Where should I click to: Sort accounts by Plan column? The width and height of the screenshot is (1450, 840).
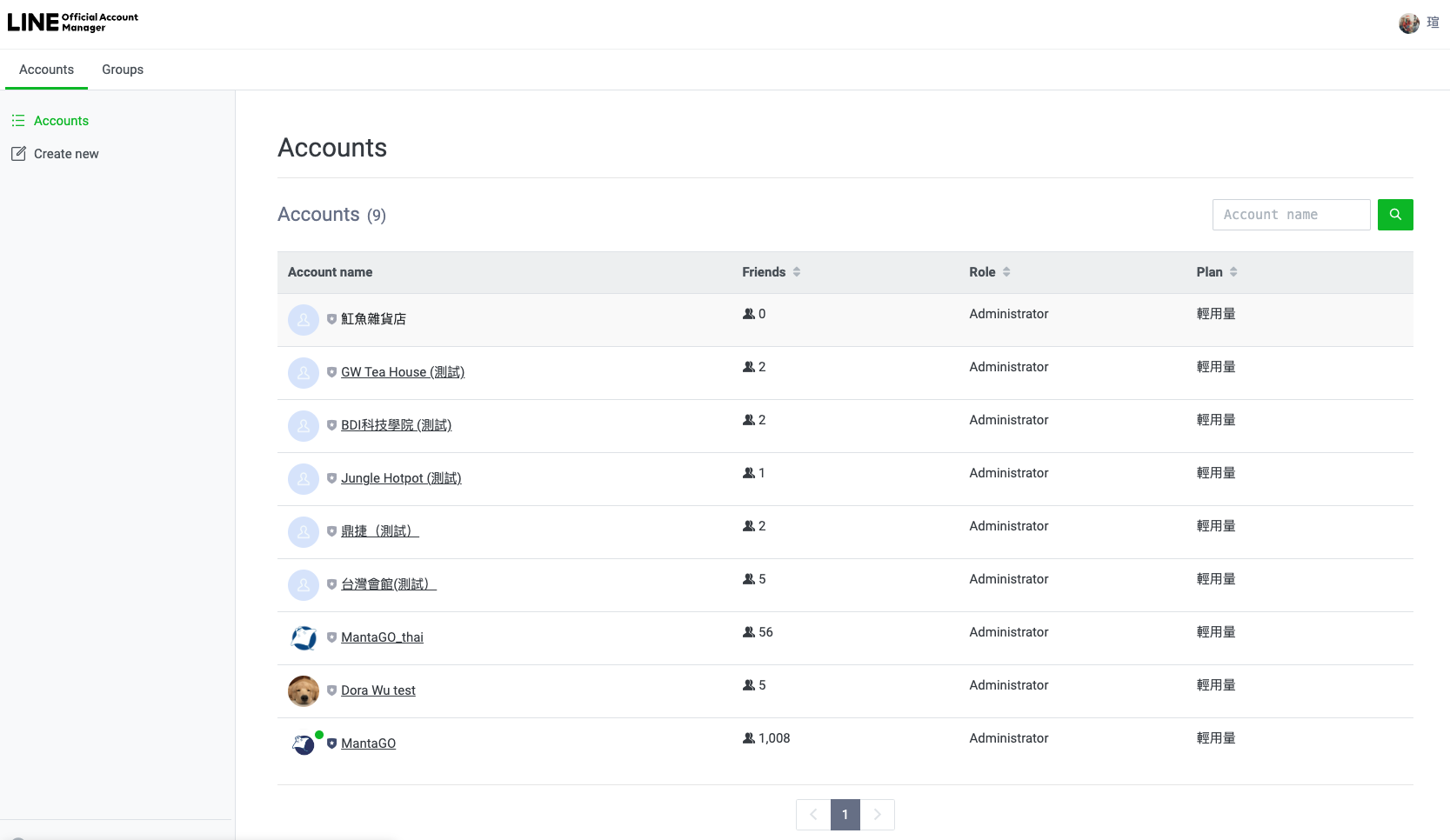pyautogui.click(x=1233, y=272)
